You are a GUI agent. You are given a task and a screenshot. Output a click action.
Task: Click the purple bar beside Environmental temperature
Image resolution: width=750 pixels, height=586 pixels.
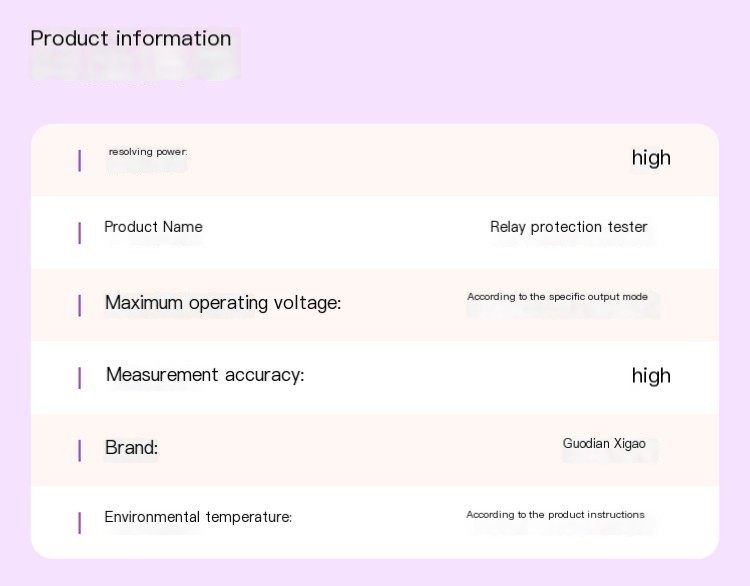pos(79,523)
